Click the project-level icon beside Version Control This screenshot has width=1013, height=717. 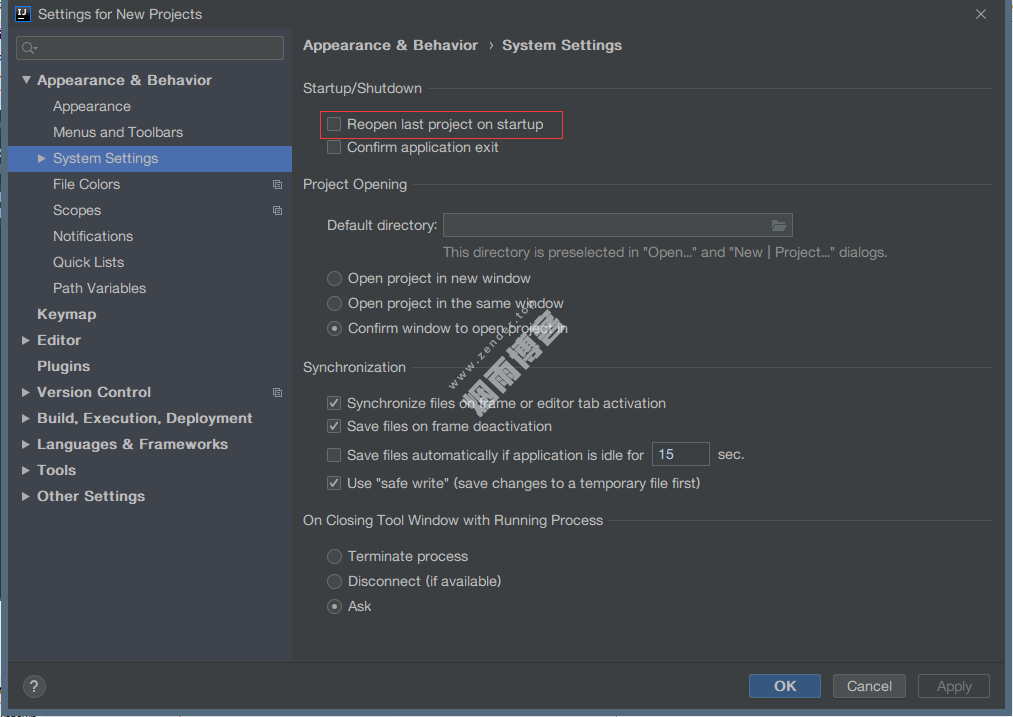pyautogui.click(x=277, y=393)
